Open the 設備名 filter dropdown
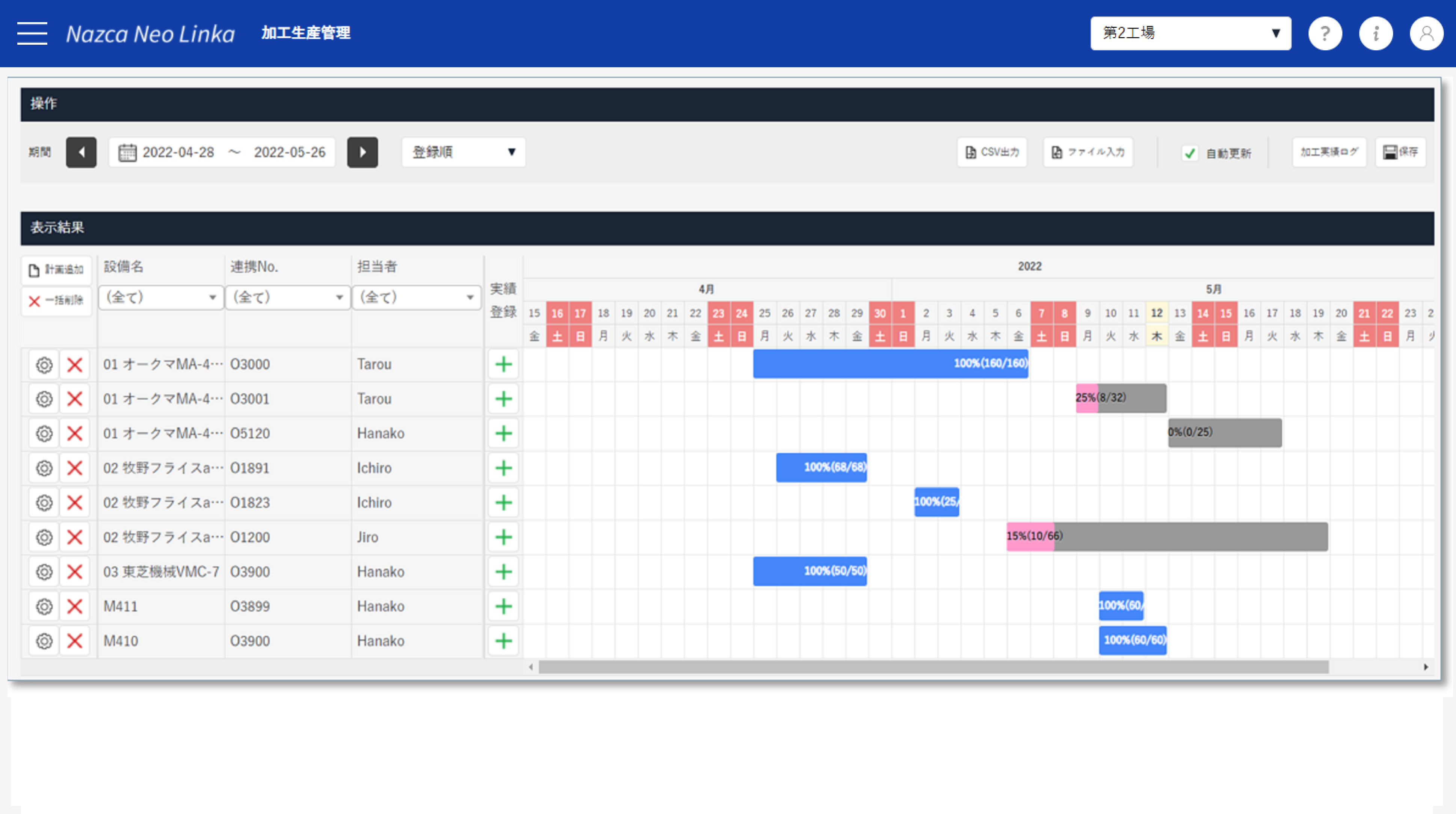 click(x=161, y=298)
